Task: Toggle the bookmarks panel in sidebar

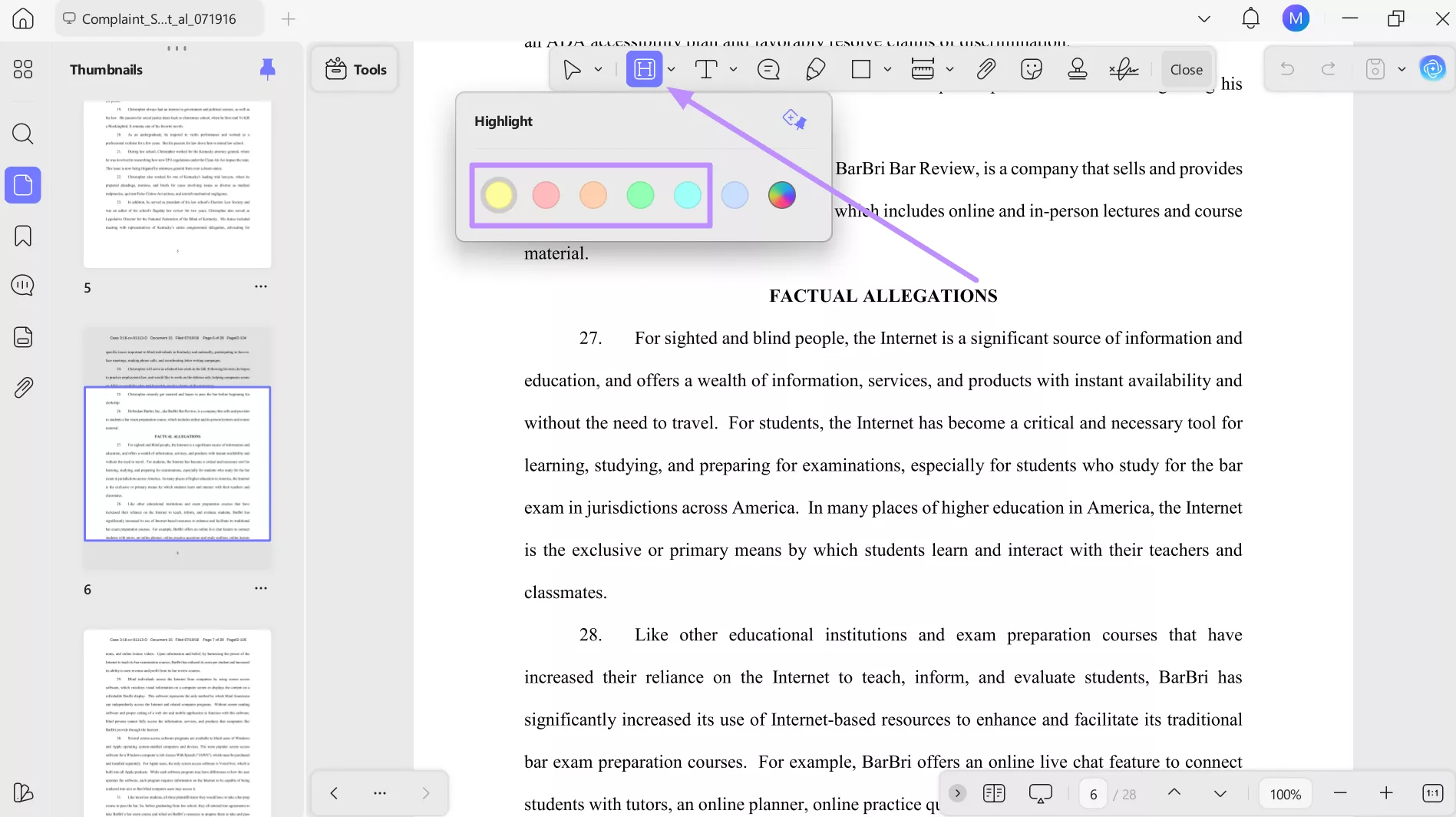Action: click(23, 236)
